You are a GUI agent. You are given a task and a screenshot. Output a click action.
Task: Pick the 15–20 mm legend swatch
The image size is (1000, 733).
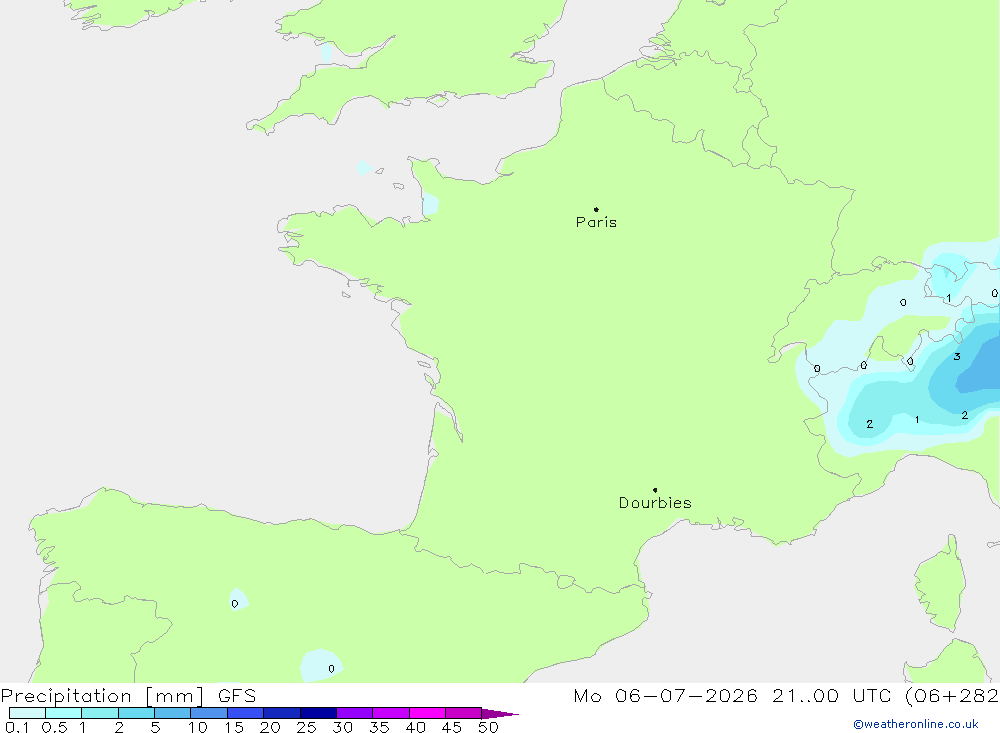click(x=246, y=713)
